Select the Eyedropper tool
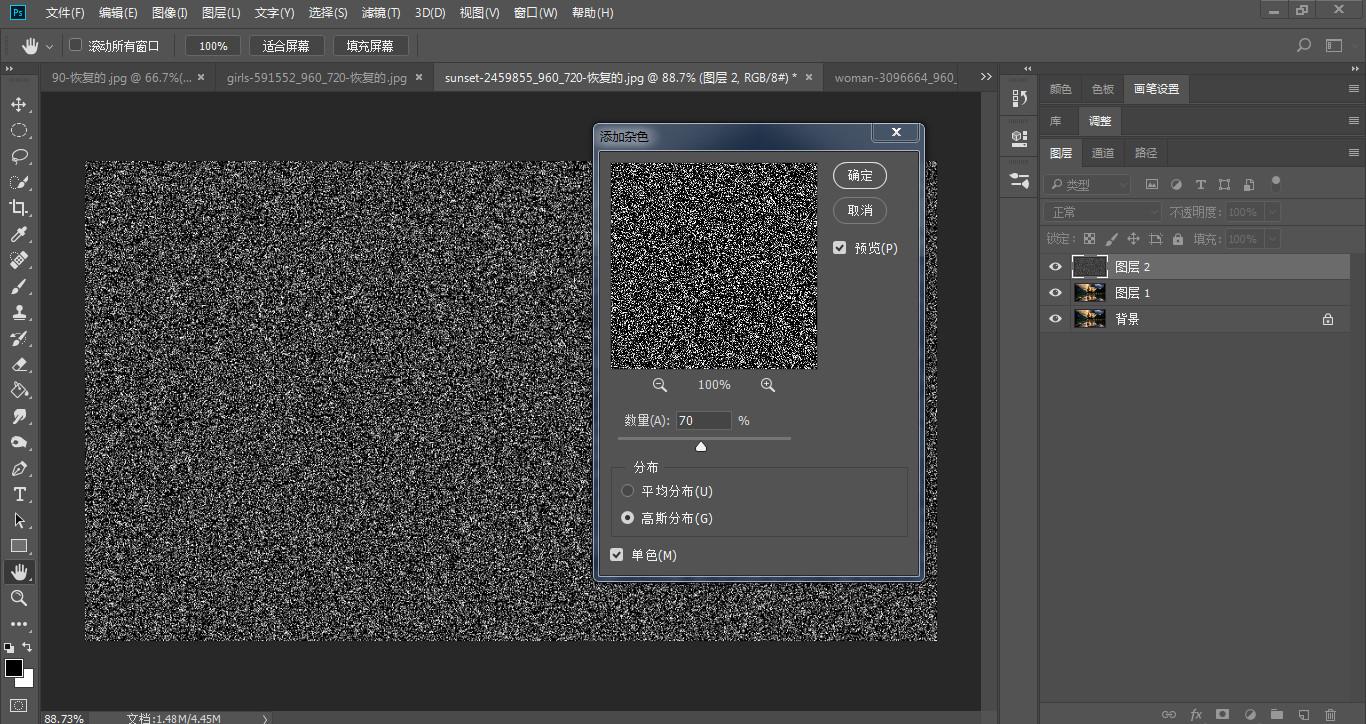This screenshot has height=724, width=1366. (x=19, y=235)
